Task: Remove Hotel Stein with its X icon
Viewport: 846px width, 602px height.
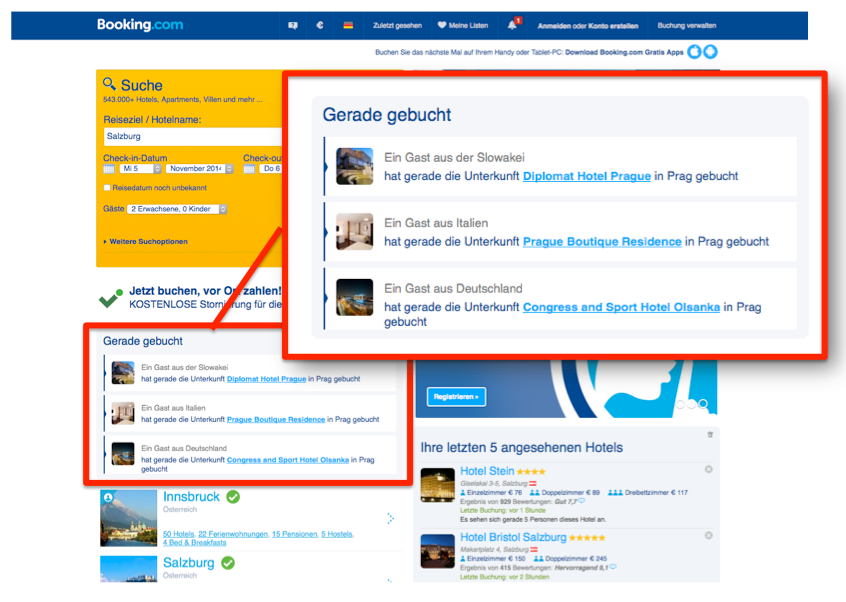Action: point(709,470)
